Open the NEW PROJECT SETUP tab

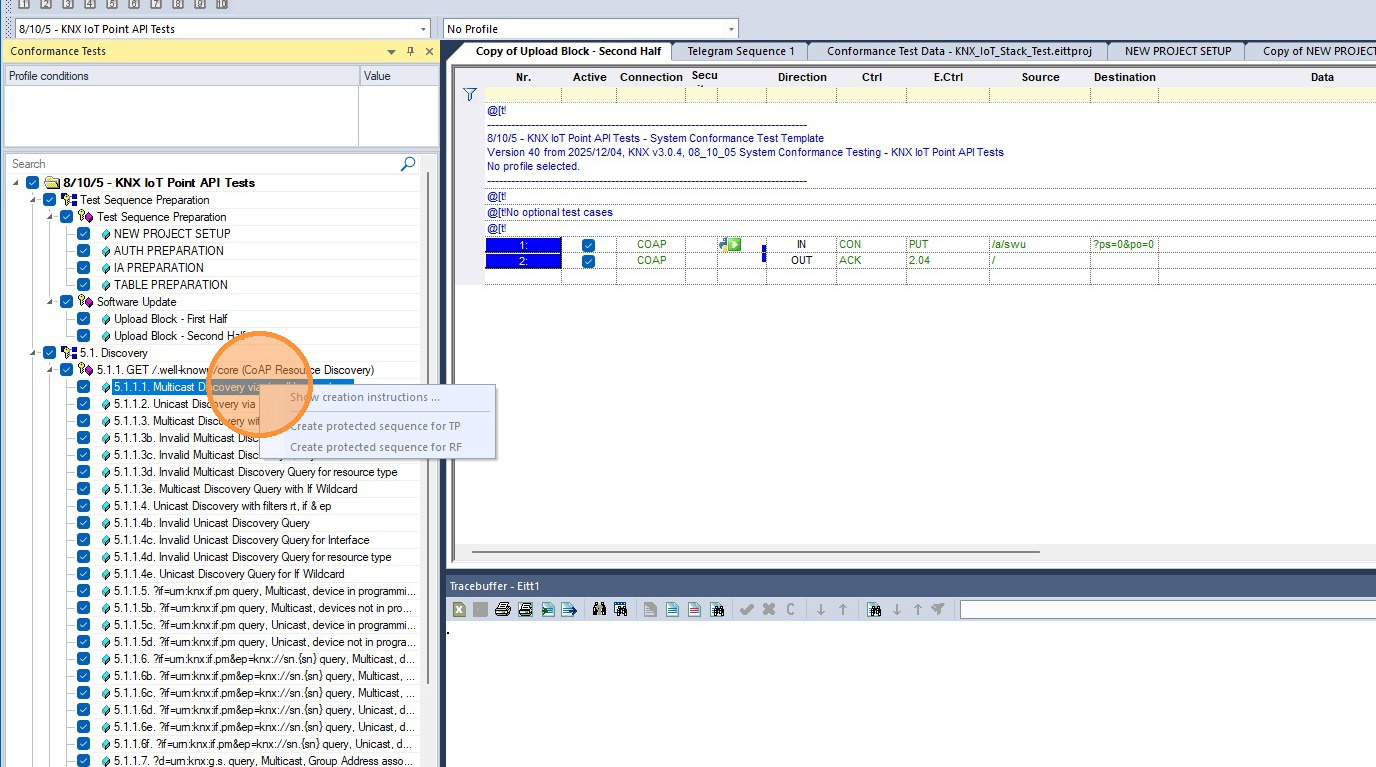click(1178, 51)
